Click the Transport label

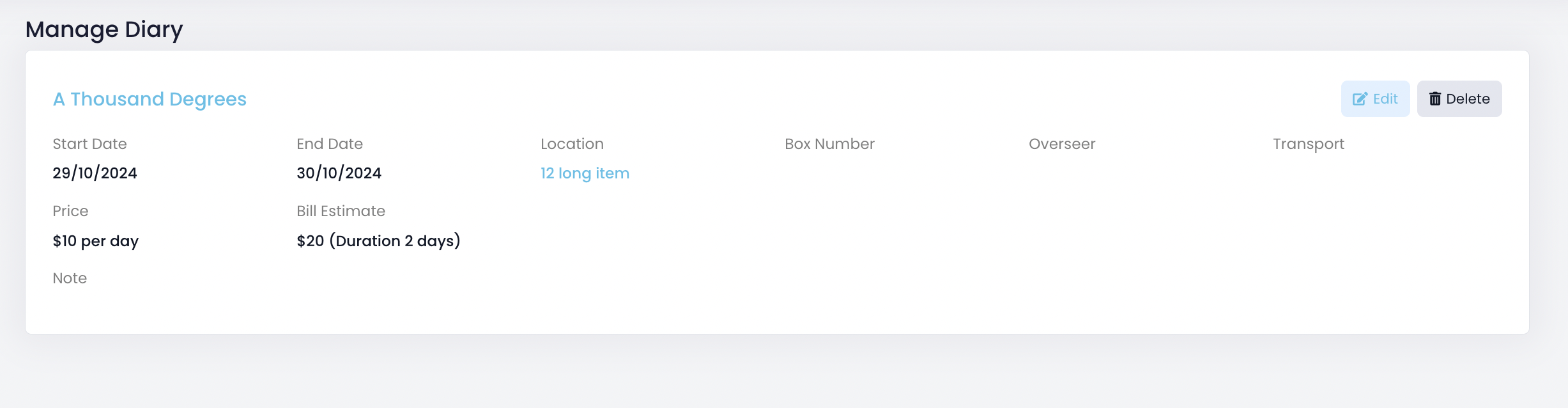[1309, 144]
